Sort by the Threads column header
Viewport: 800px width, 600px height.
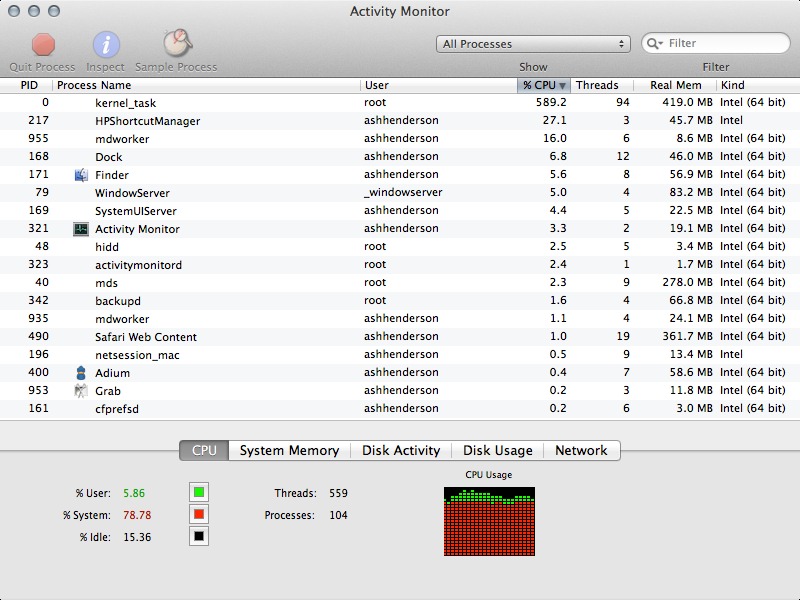602,85
